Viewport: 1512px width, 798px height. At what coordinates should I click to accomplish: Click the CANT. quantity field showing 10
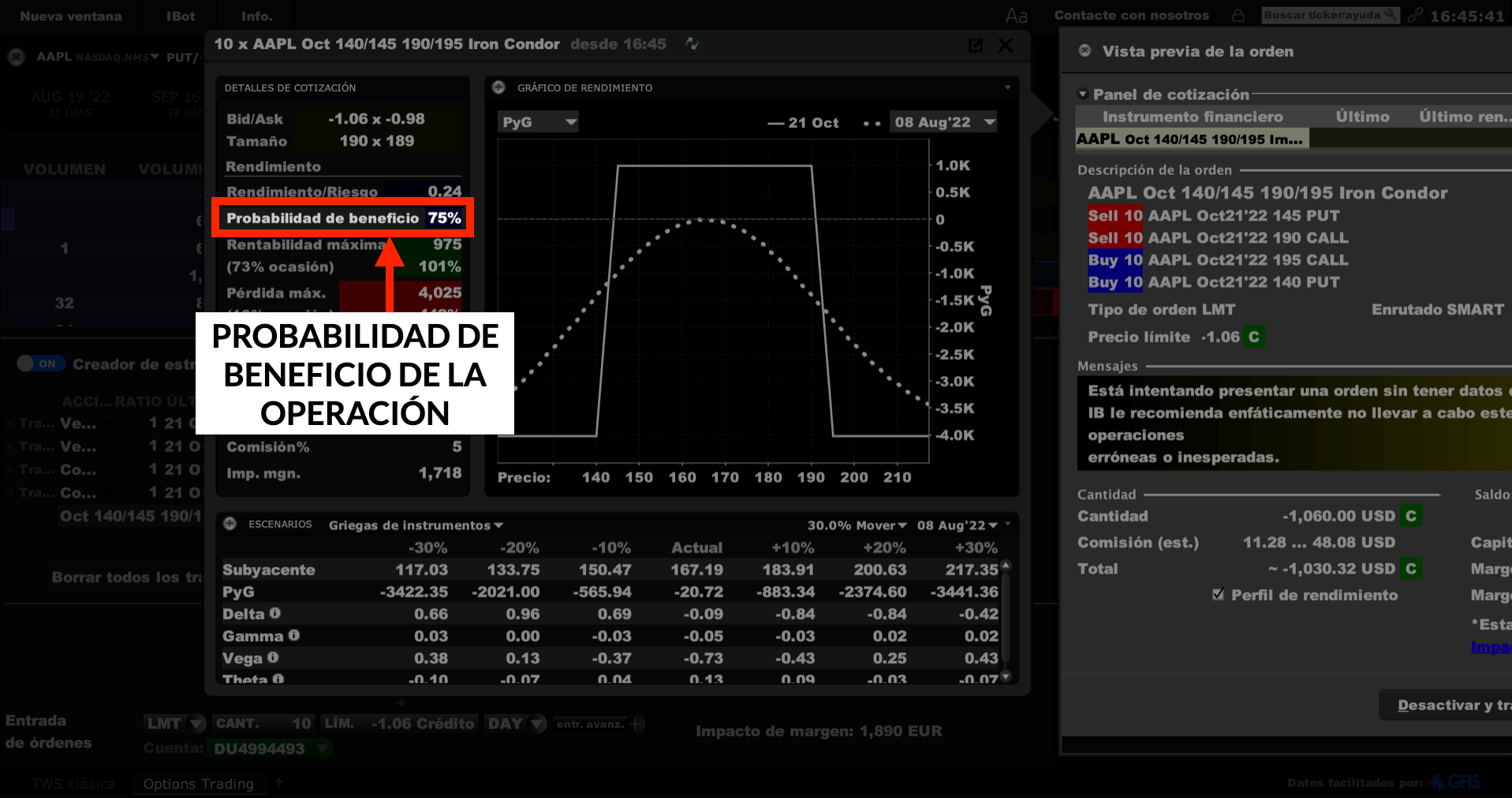[x=263, y=723]
